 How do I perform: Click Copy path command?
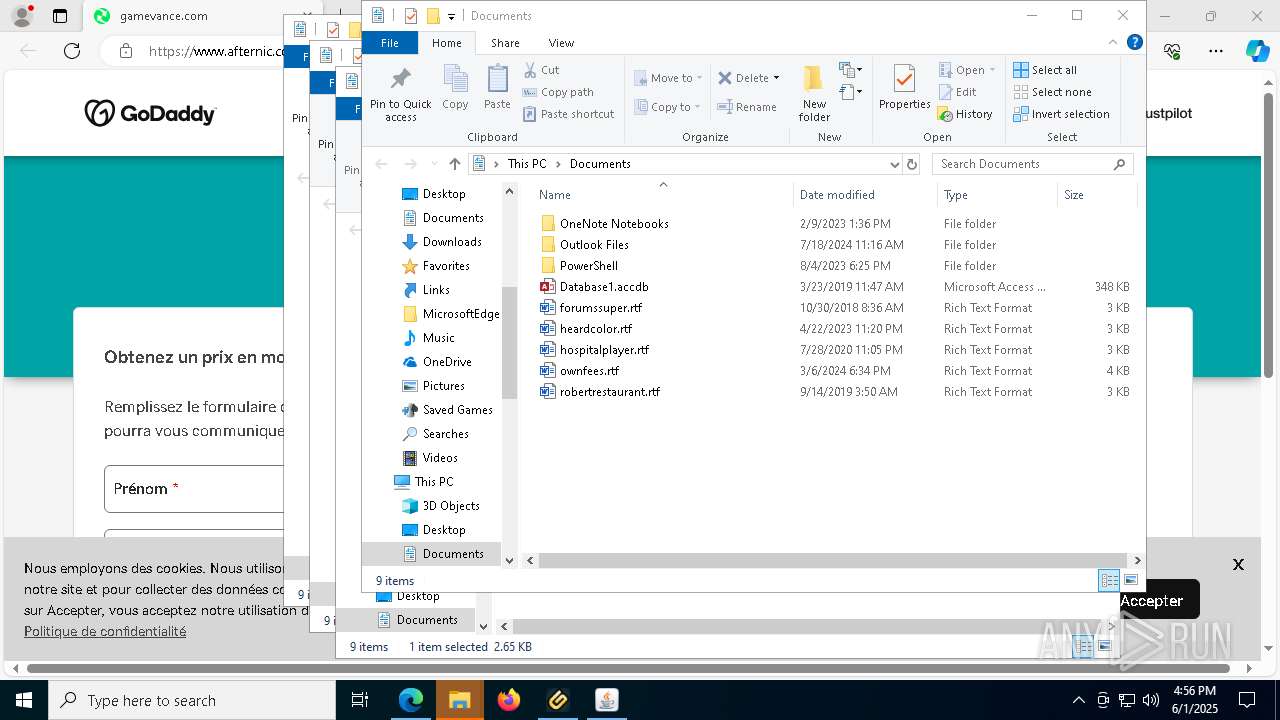[558, 92]
